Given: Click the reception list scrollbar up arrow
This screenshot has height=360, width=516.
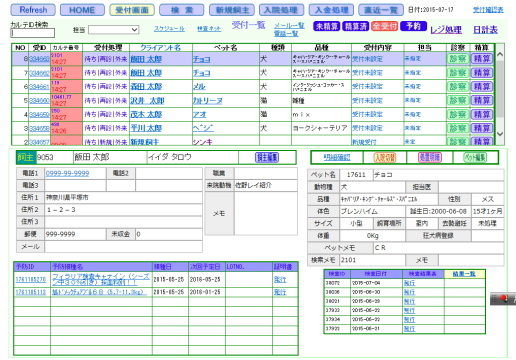Looking at the screenshot, I should (x=500, y=54).
